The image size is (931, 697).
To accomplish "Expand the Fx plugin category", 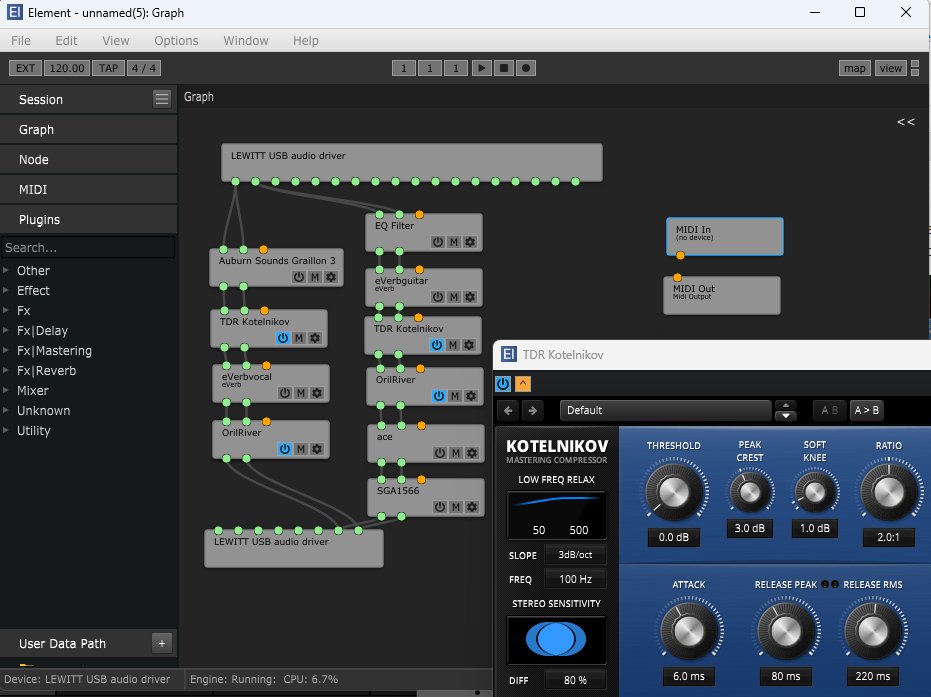I will [x=6, y=311].
